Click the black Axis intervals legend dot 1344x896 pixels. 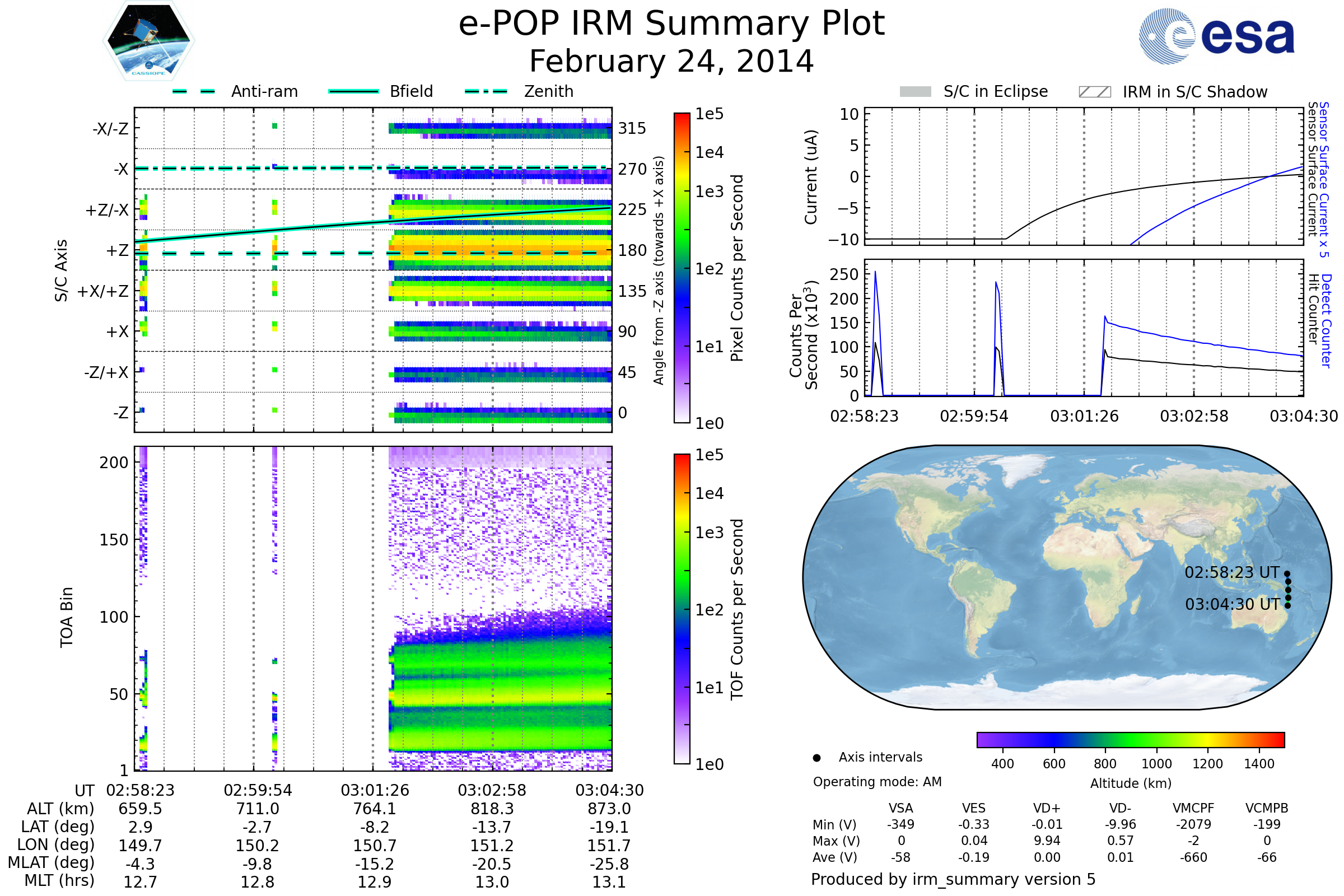[x=816, y=758]
